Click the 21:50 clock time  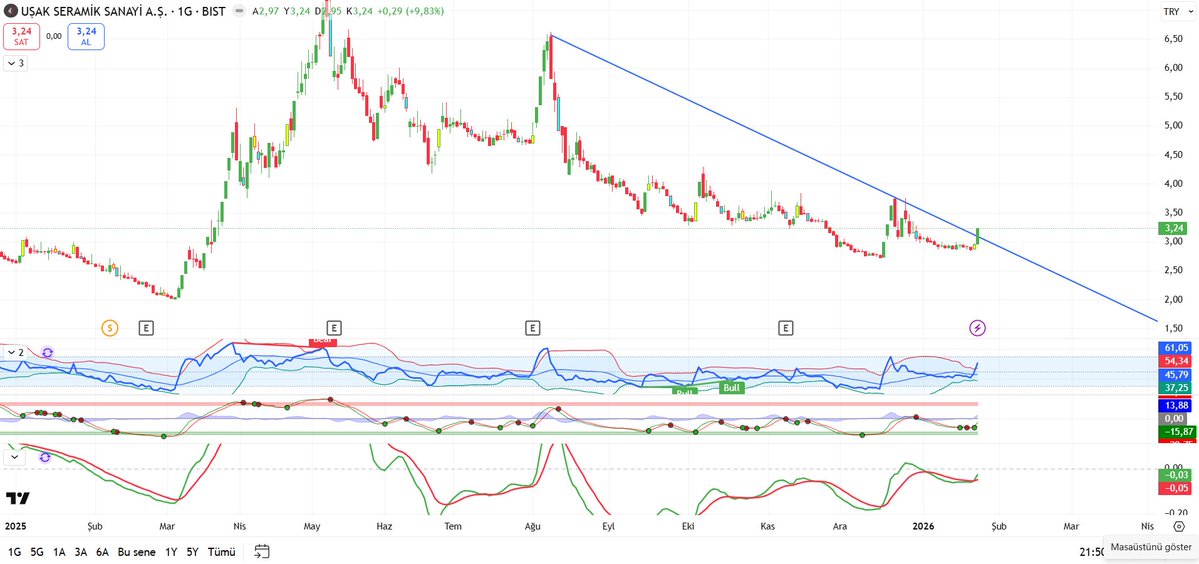pos(1092,552)
